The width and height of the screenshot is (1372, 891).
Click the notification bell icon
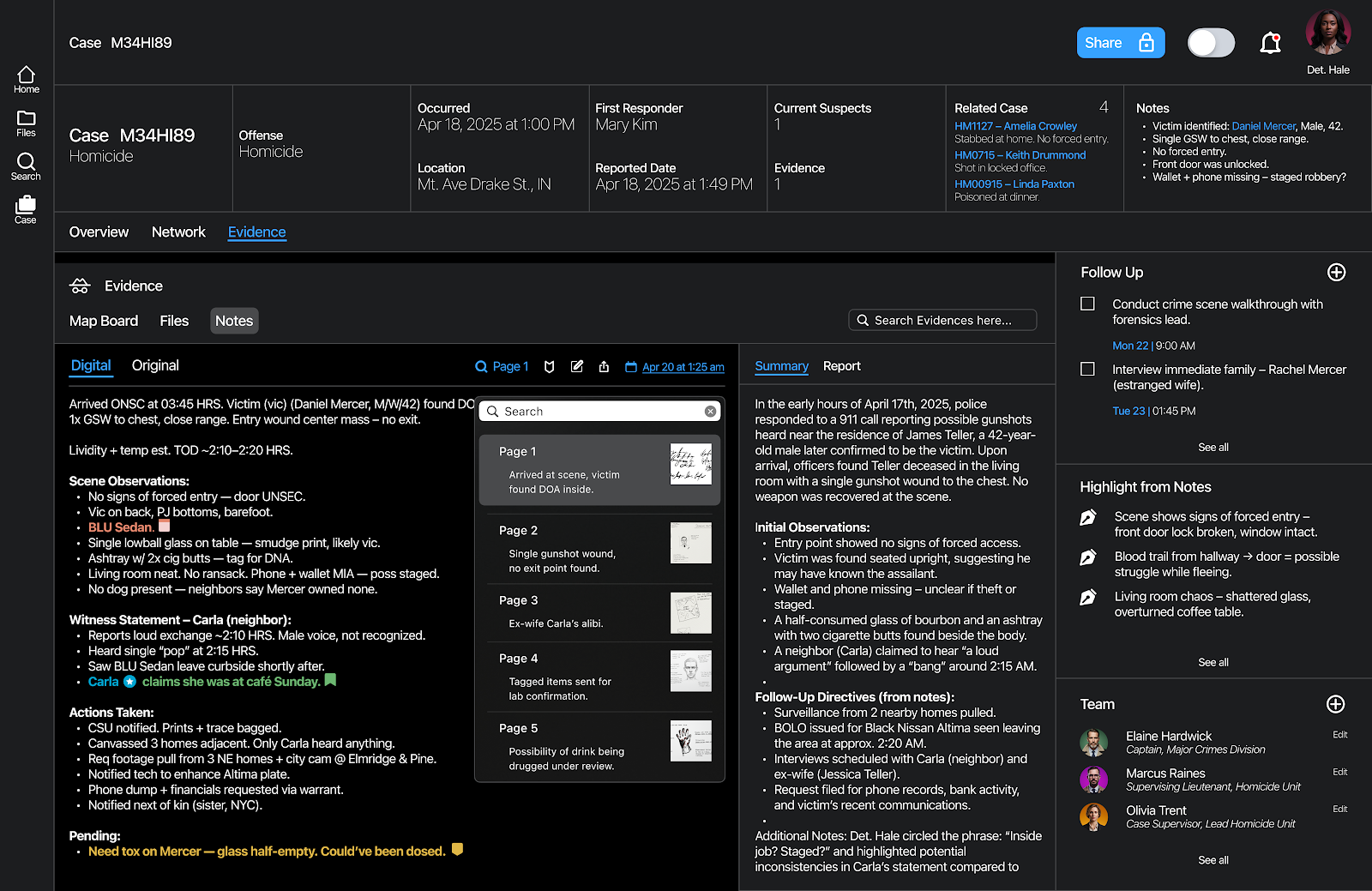(1270, 43)
